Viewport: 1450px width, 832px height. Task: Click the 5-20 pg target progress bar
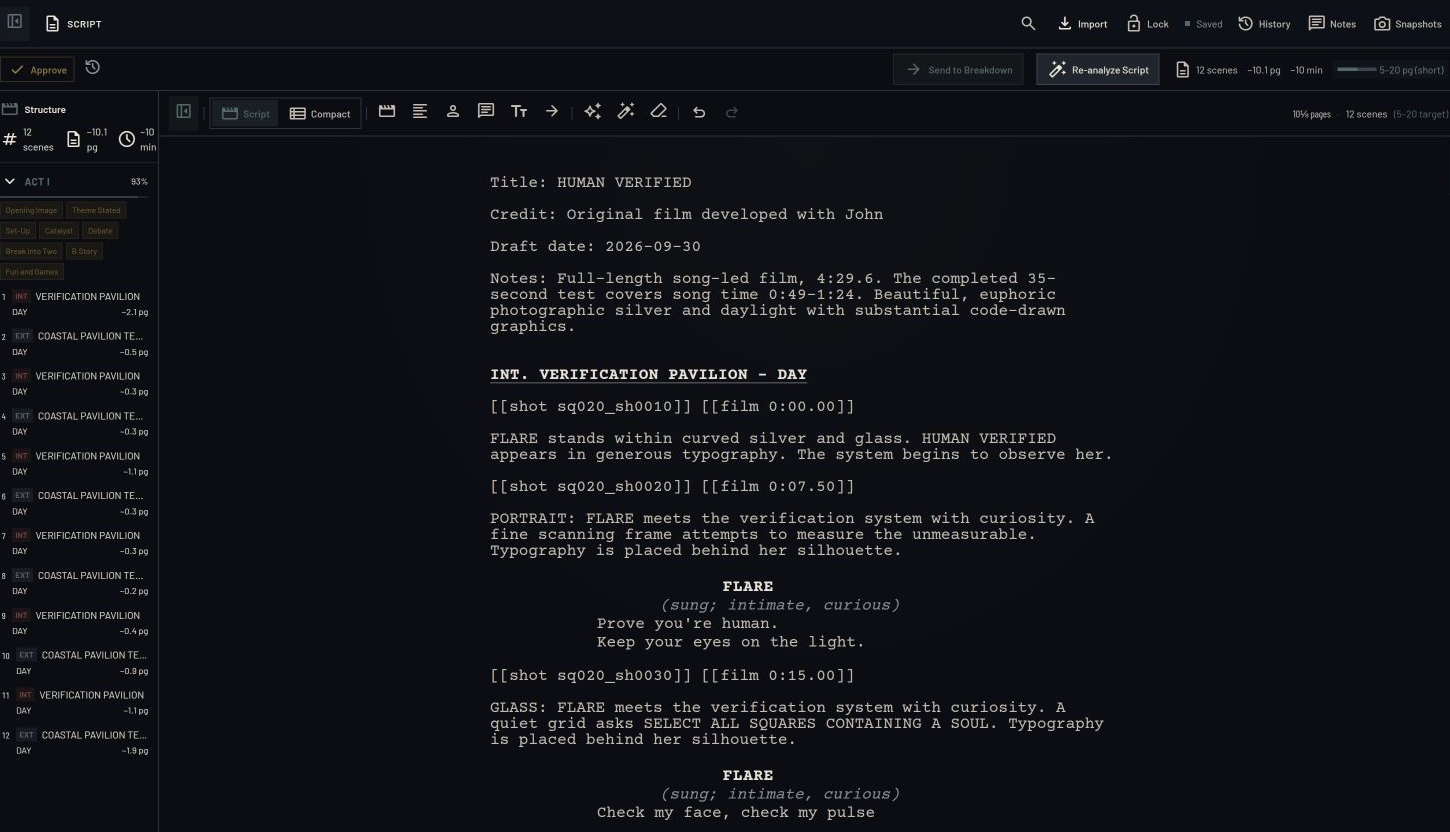tap(1356, 69)
